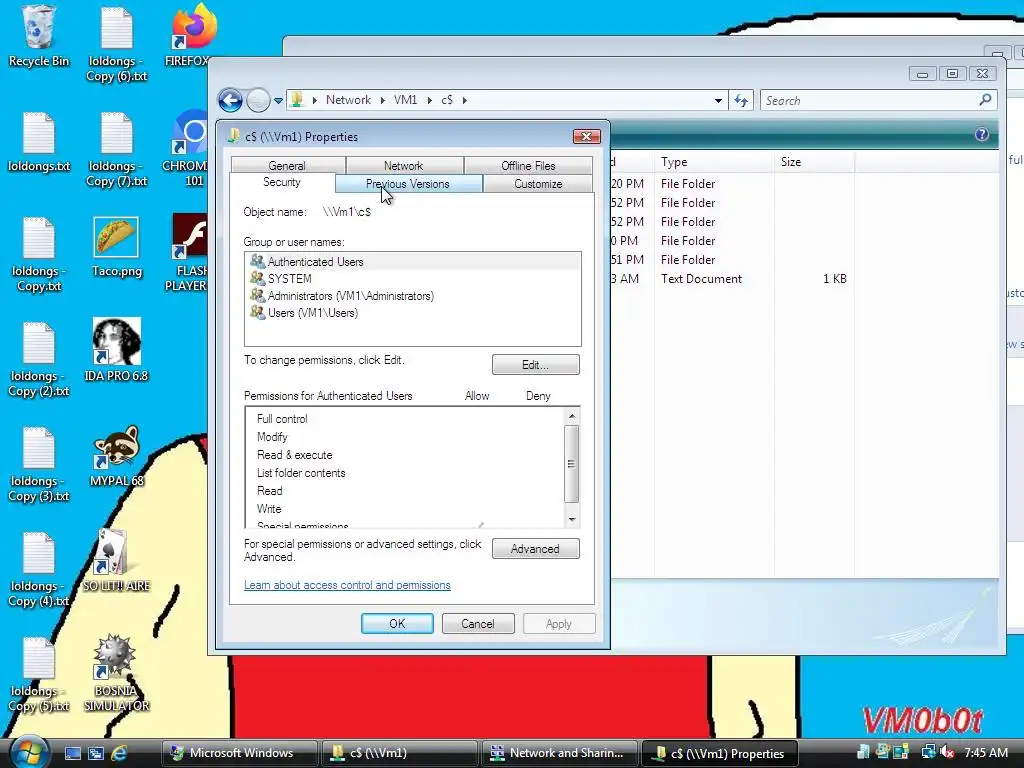1024x768 pixels.
Task: Launch the Solitaire card game shortcut
Action: [116, 561]
